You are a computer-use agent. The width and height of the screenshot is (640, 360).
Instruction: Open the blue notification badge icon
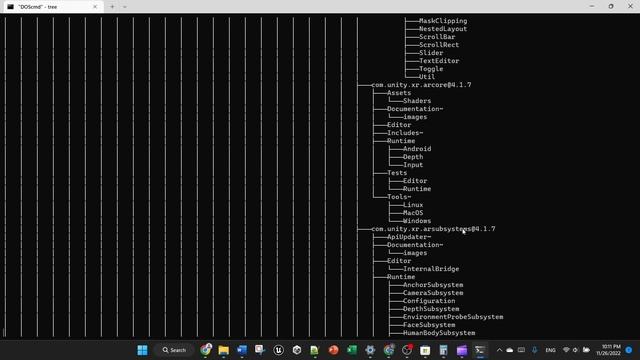(629, 350)
